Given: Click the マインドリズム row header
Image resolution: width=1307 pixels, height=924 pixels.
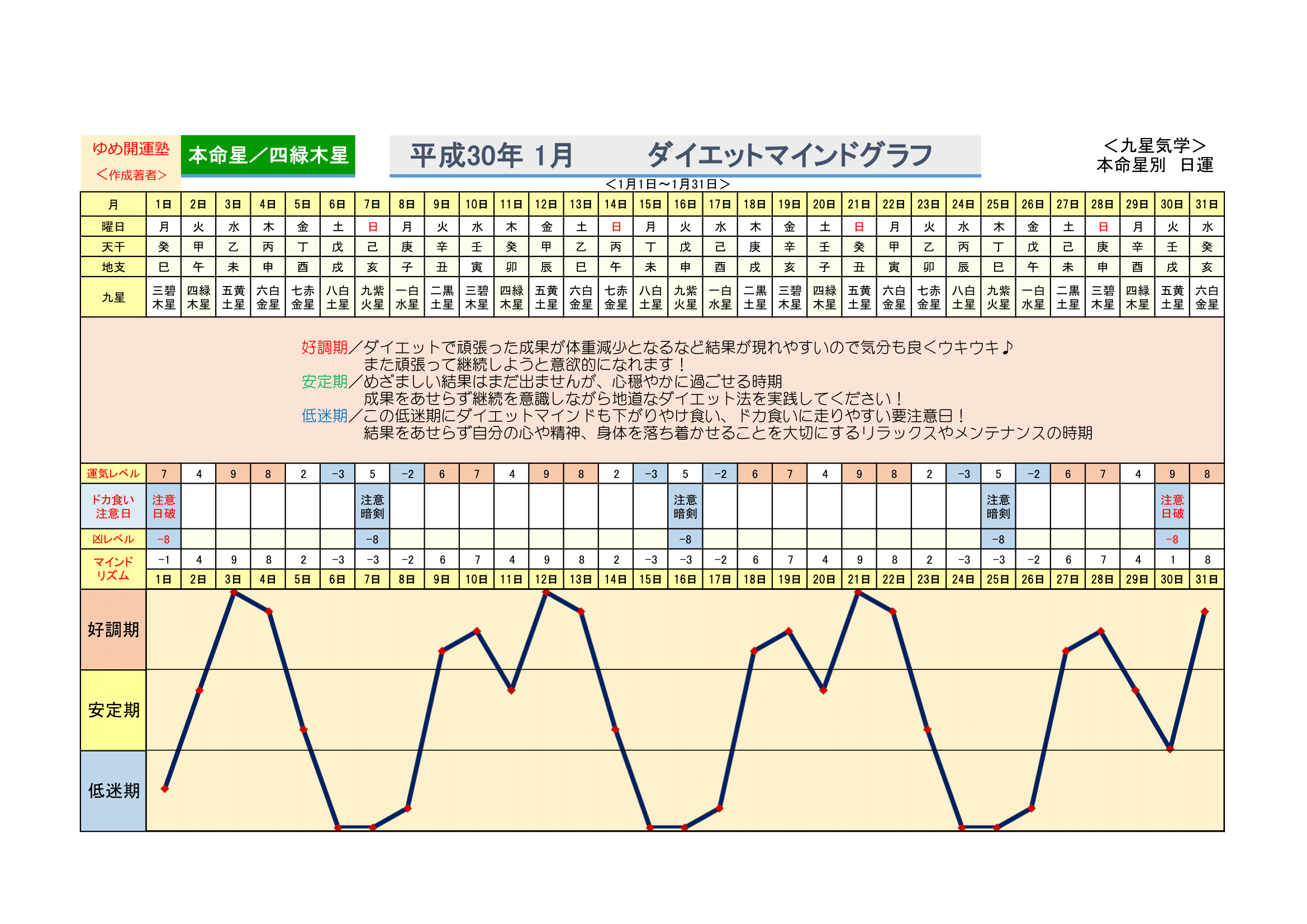Looking at the screenshot, I should click(x=113, y=568).
